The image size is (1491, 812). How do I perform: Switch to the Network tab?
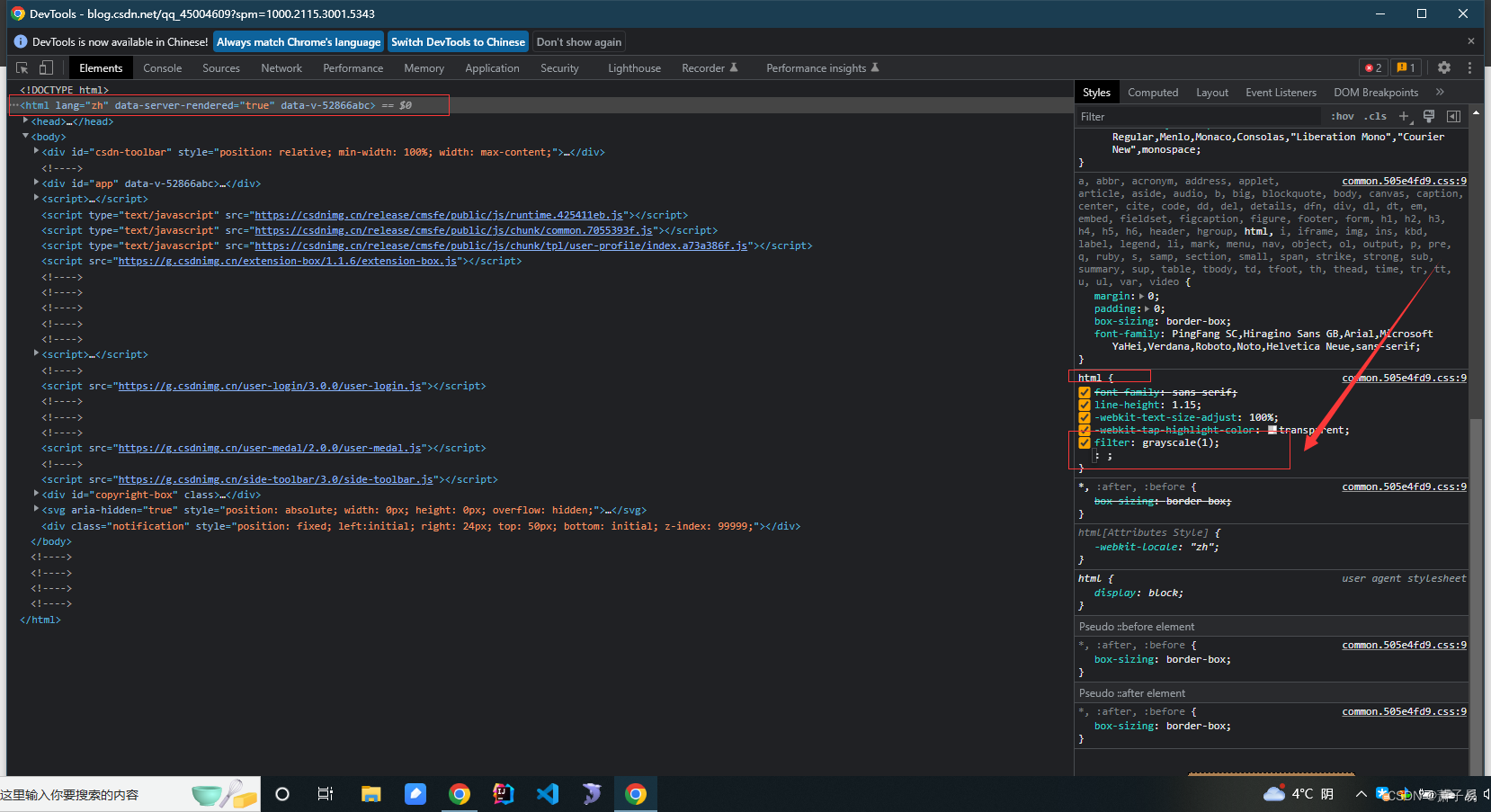pos(281,67)
